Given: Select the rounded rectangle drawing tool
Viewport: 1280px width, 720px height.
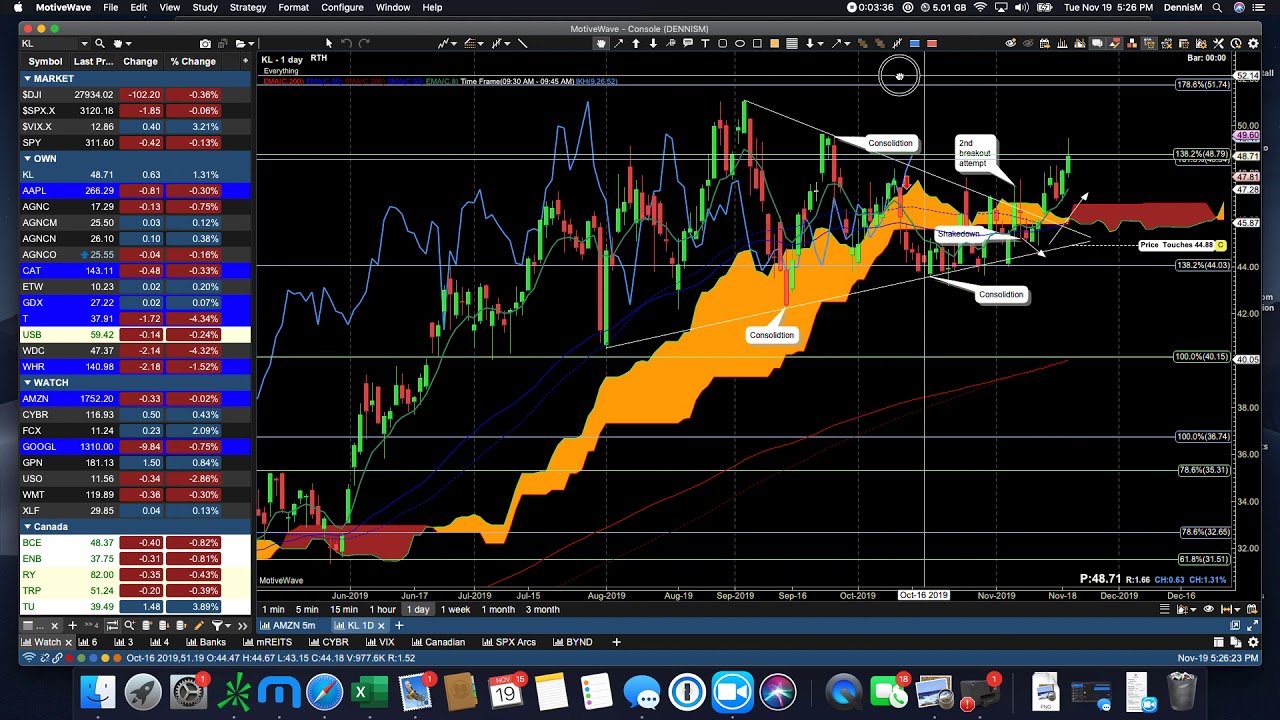Looking at the screenshot, I should click(x=723, y=43).
